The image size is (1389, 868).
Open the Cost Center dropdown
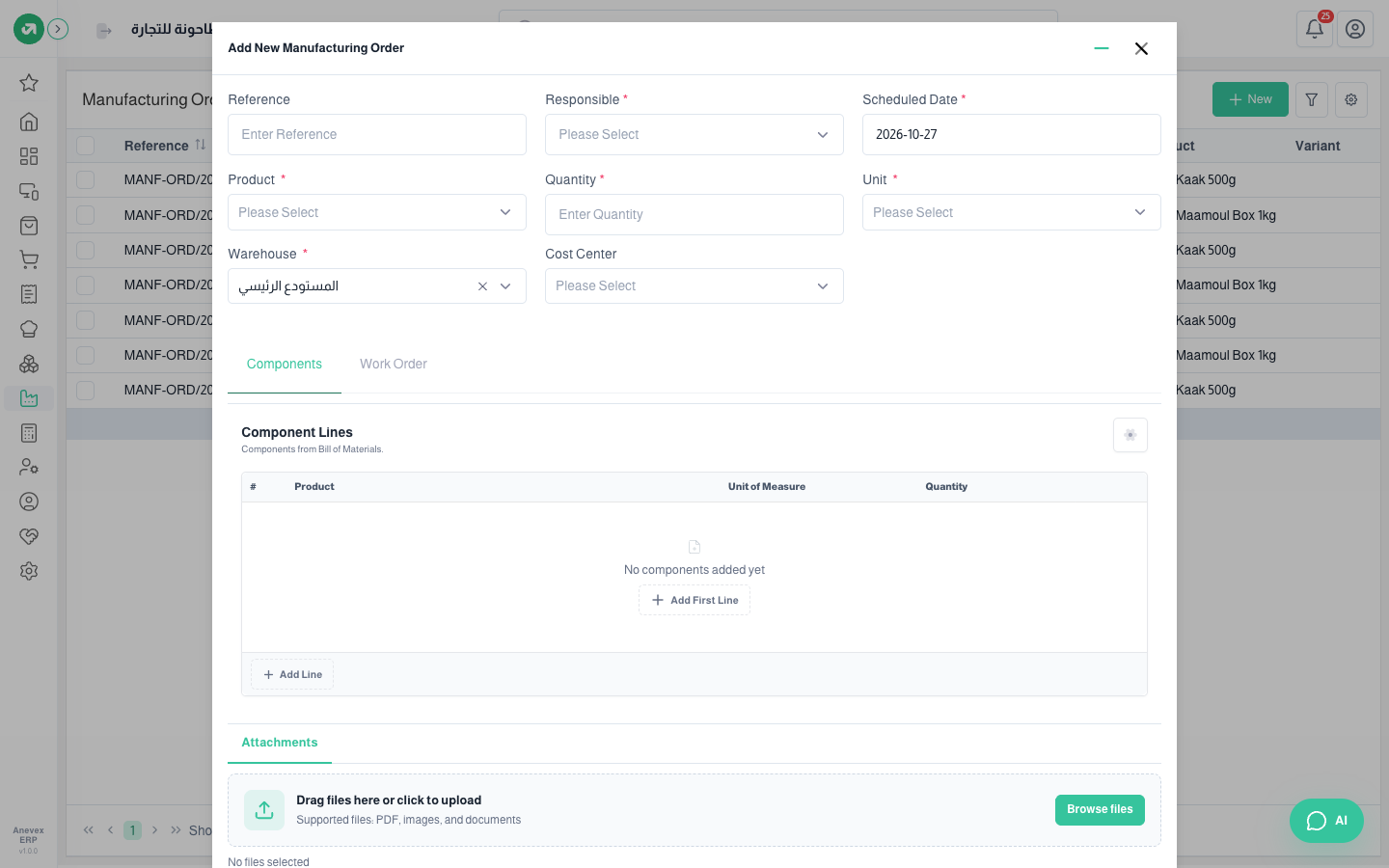click(694, 286)
